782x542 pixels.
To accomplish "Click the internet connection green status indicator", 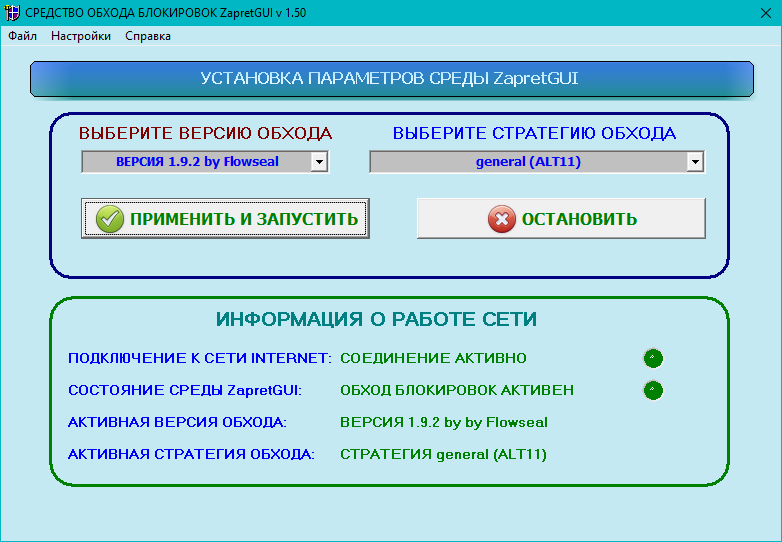I will coord(653,358).
